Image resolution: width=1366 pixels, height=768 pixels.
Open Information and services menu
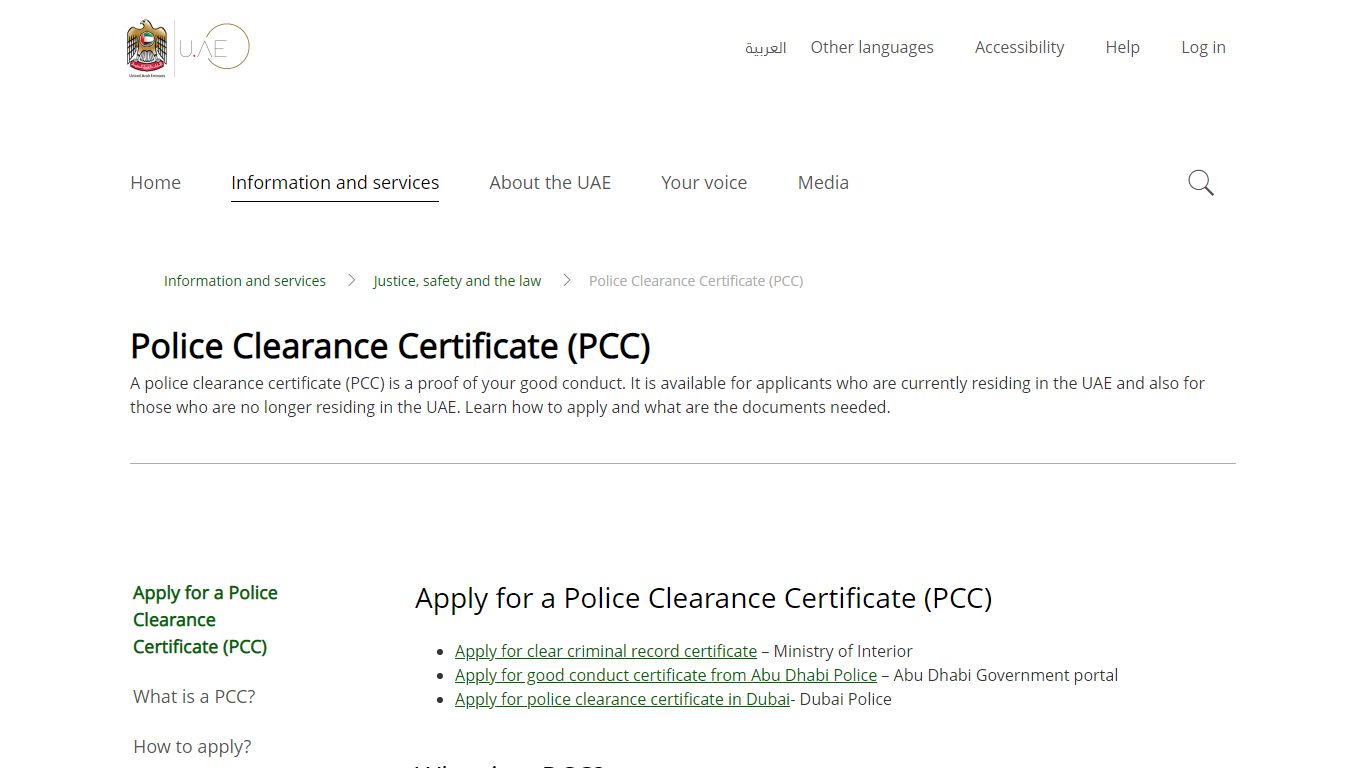click(335, 183)
